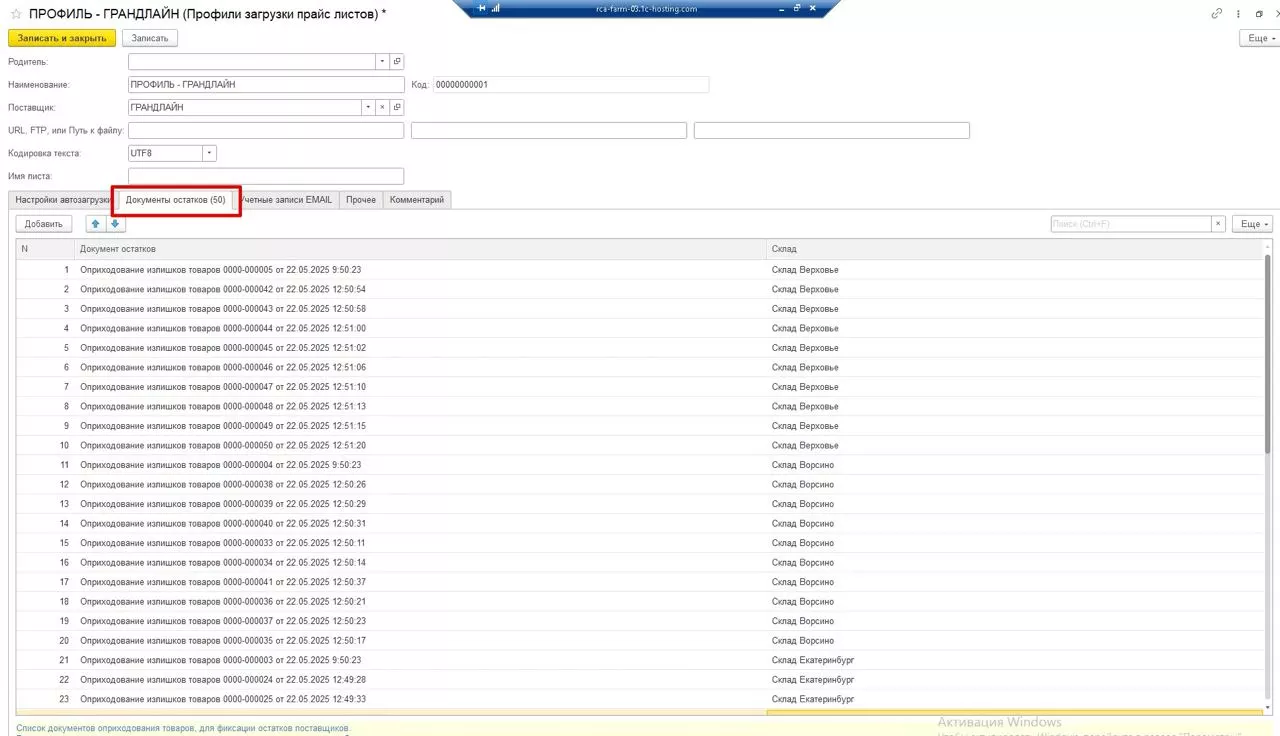Open the ГРАНДЛАЙН supplier card via open icon
1280x736 pixels.
tap(397, 107)
